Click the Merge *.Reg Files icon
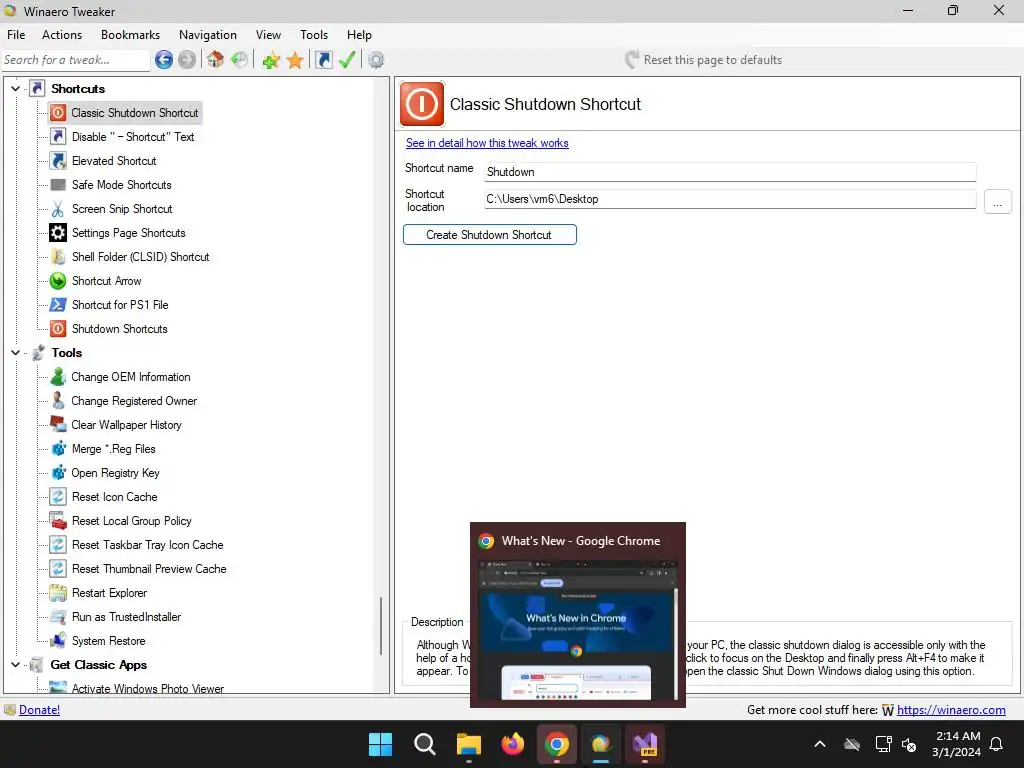This screenshot has height=768, width=1024. pos(58,449)
